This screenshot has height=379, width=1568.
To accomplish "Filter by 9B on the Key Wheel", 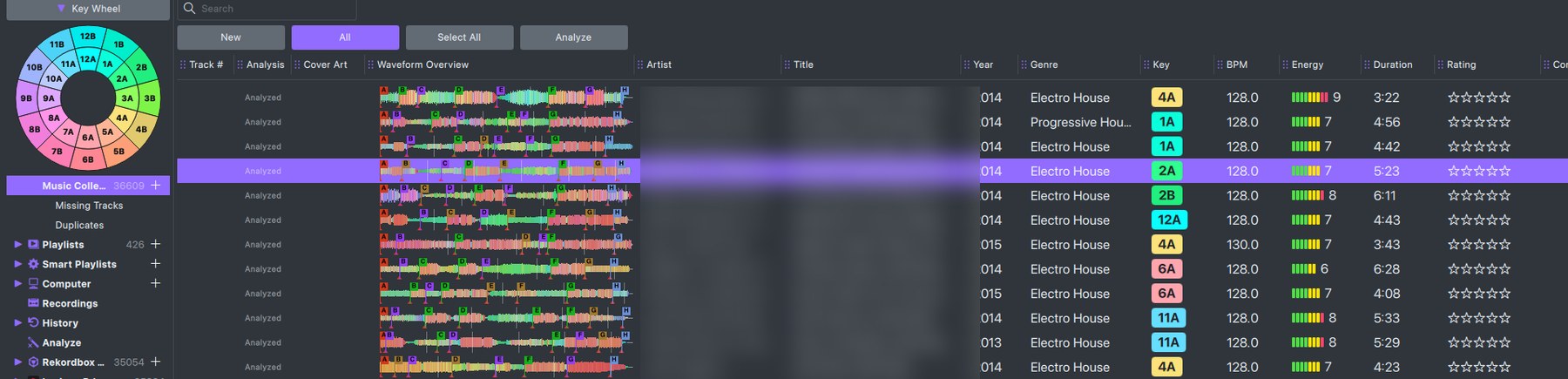I will coord(26,98).
